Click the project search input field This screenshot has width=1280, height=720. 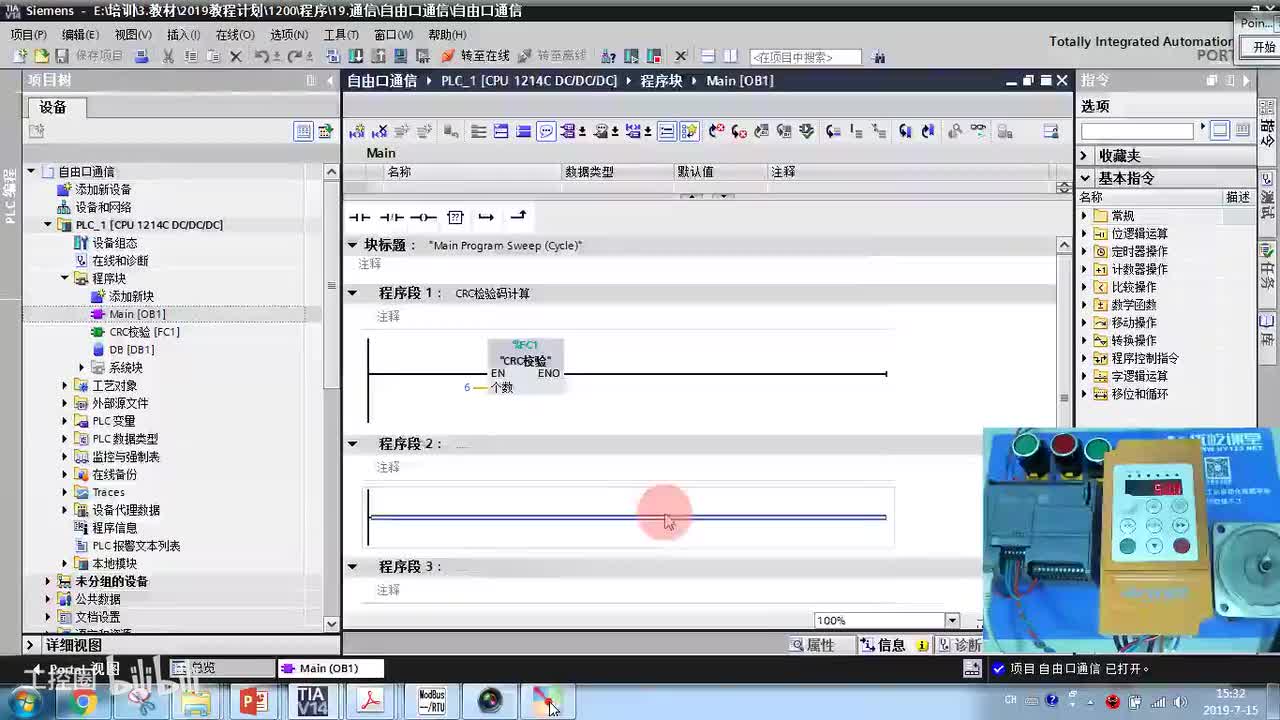(x=805, y=57)
